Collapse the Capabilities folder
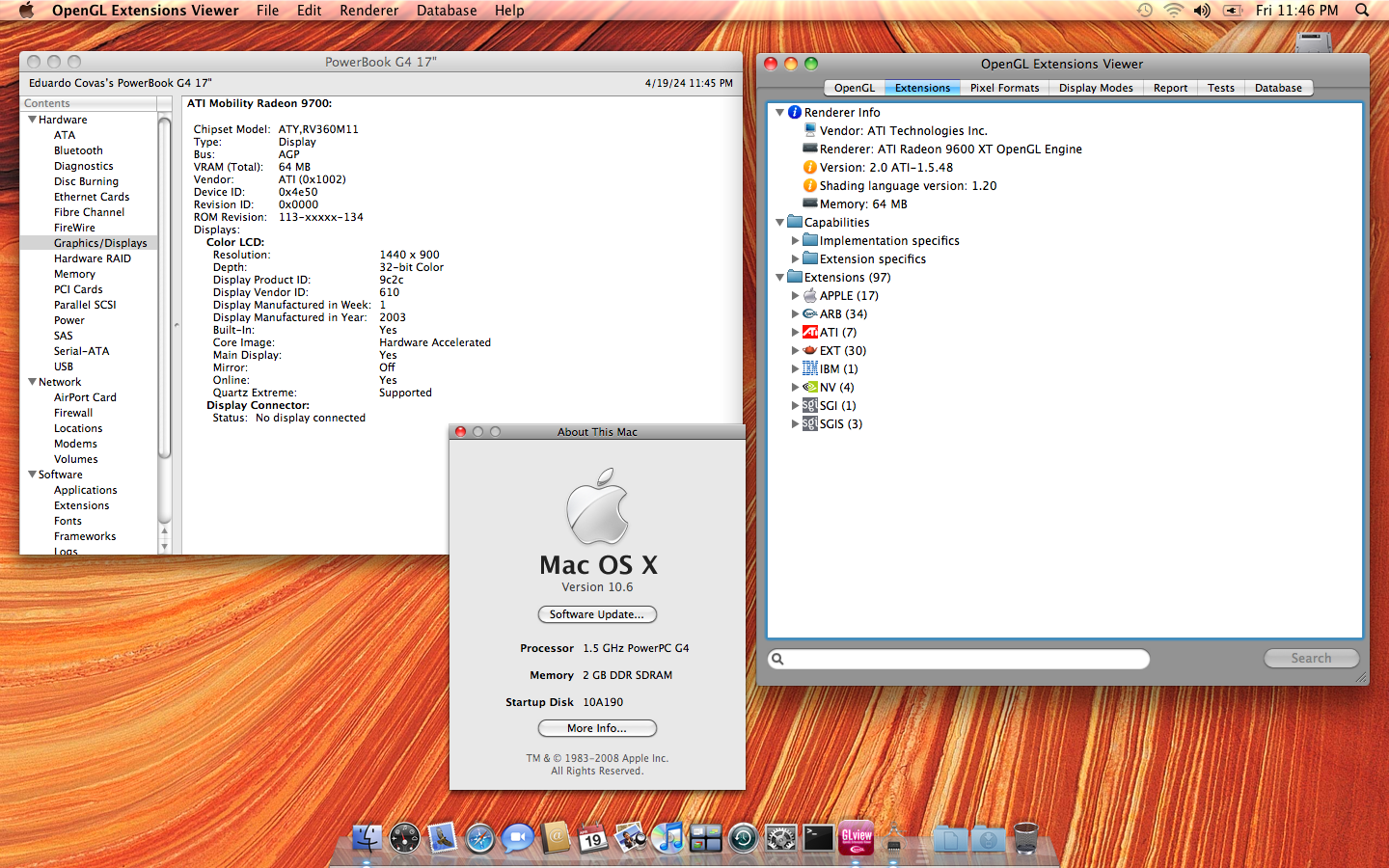Image resolution: width=1389 pixels, height=868 pixels. click(779, 223)
